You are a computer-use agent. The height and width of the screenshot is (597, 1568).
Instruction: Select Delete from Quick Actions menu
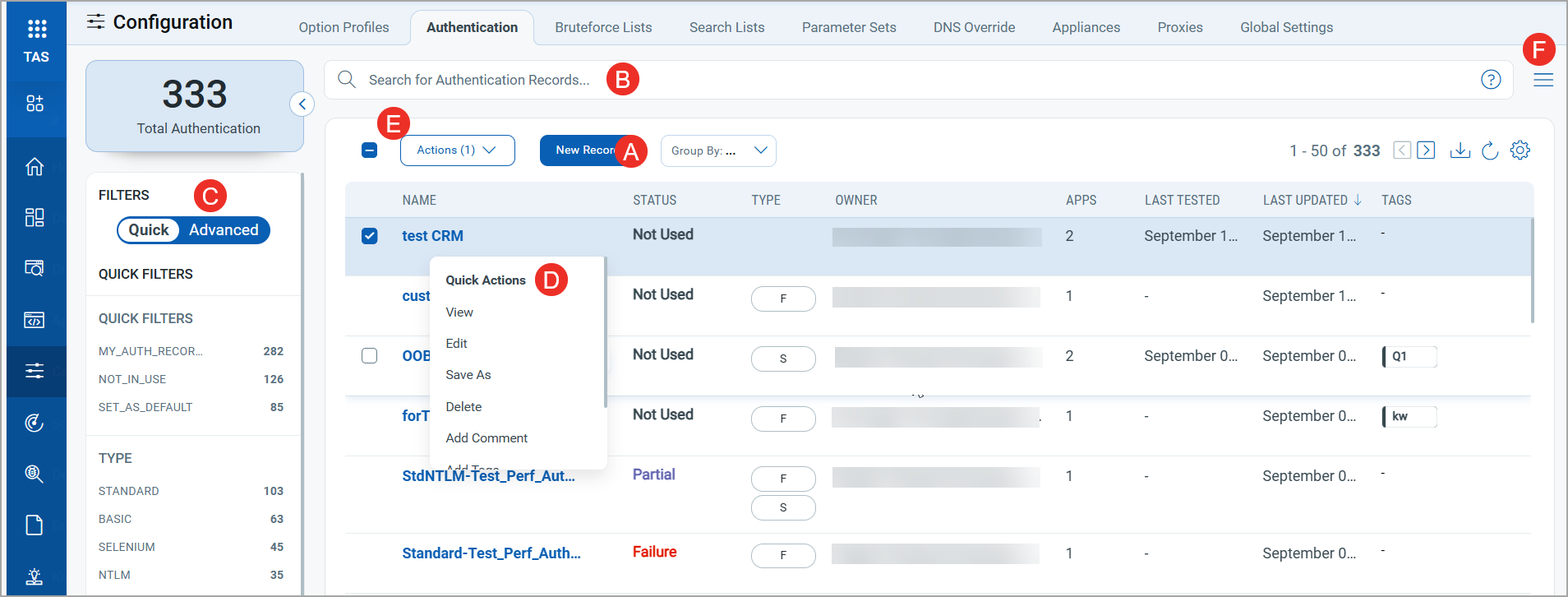tap(463, 407)
